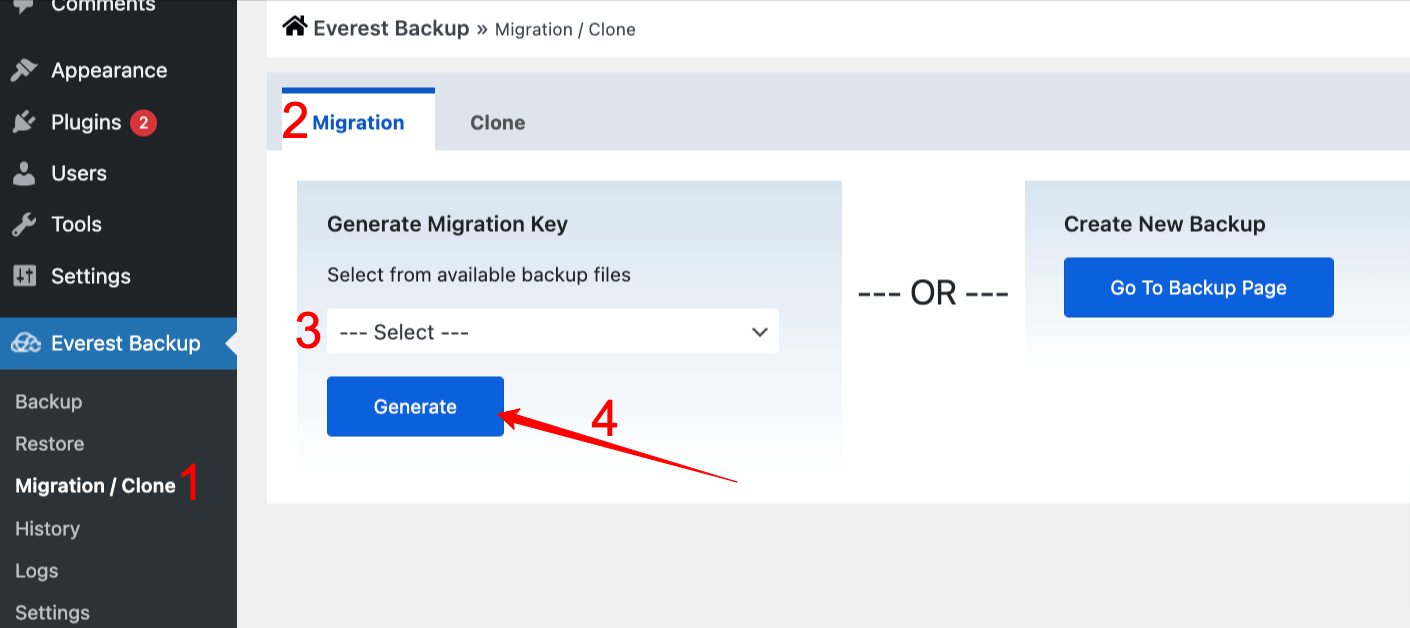Switch to the Clone tab
The width and height of the screenshot is (1410, 628).
tap(497, 122)
